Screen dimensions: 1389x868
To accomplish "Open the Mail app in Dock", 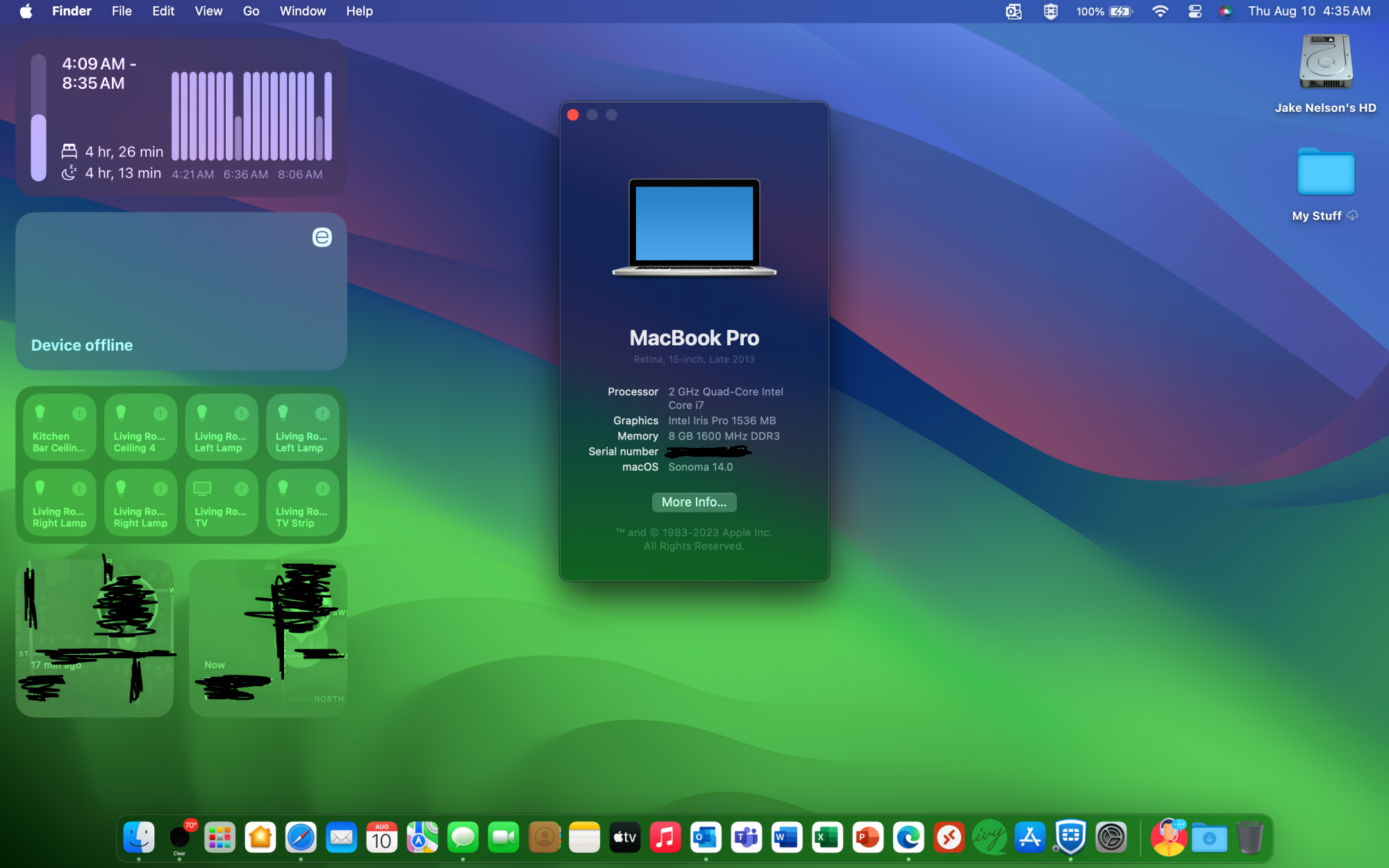I will pos(341,837).
